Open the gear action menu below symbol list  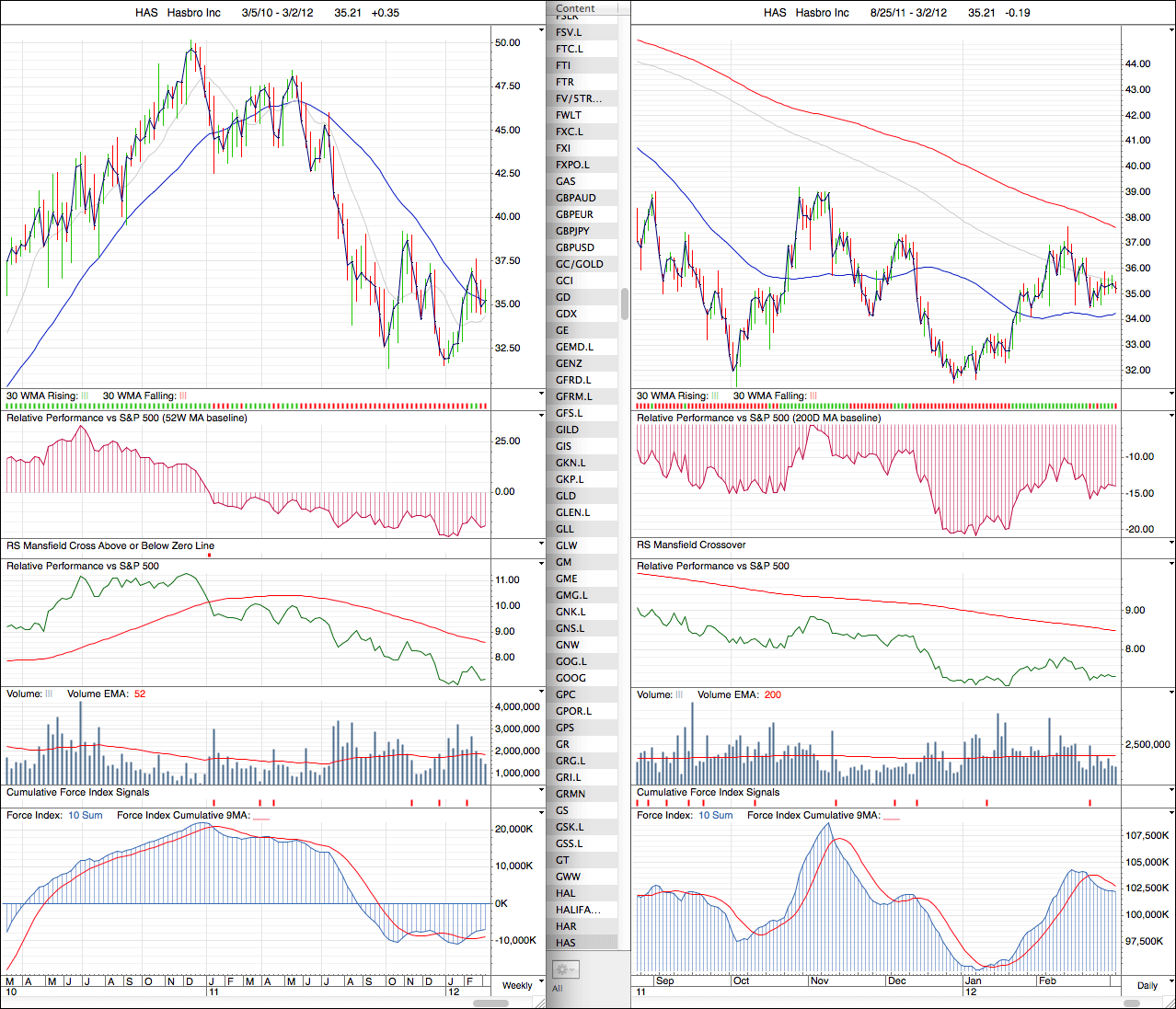565,969
